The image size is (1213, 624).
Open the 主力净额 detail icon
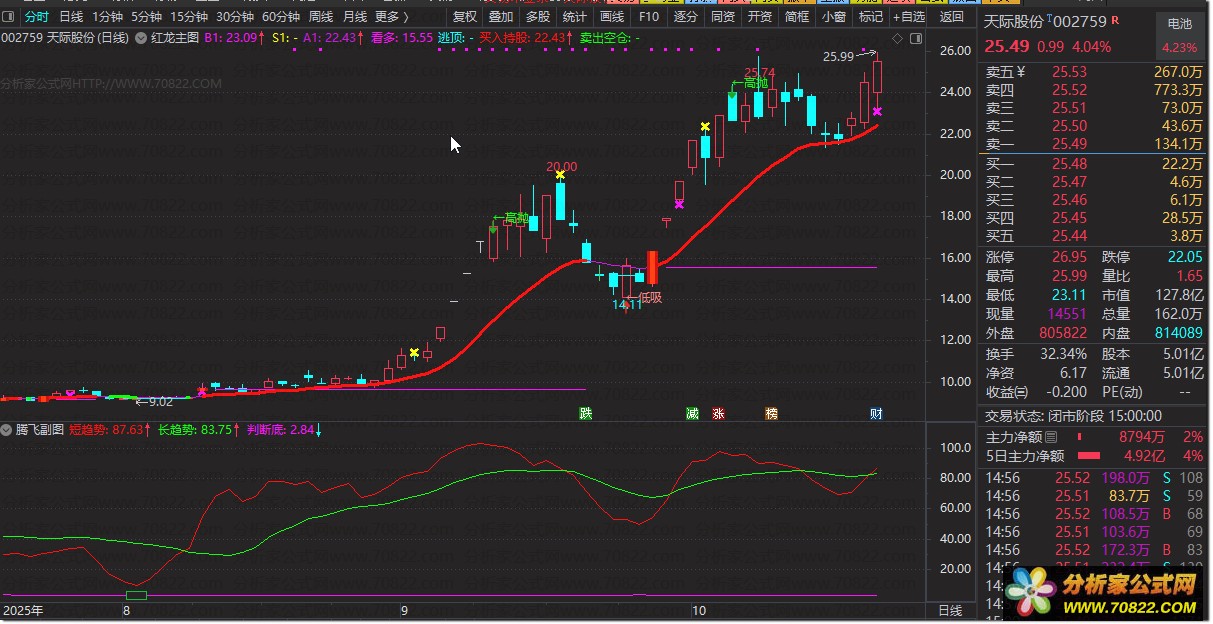coord(1051,437)
